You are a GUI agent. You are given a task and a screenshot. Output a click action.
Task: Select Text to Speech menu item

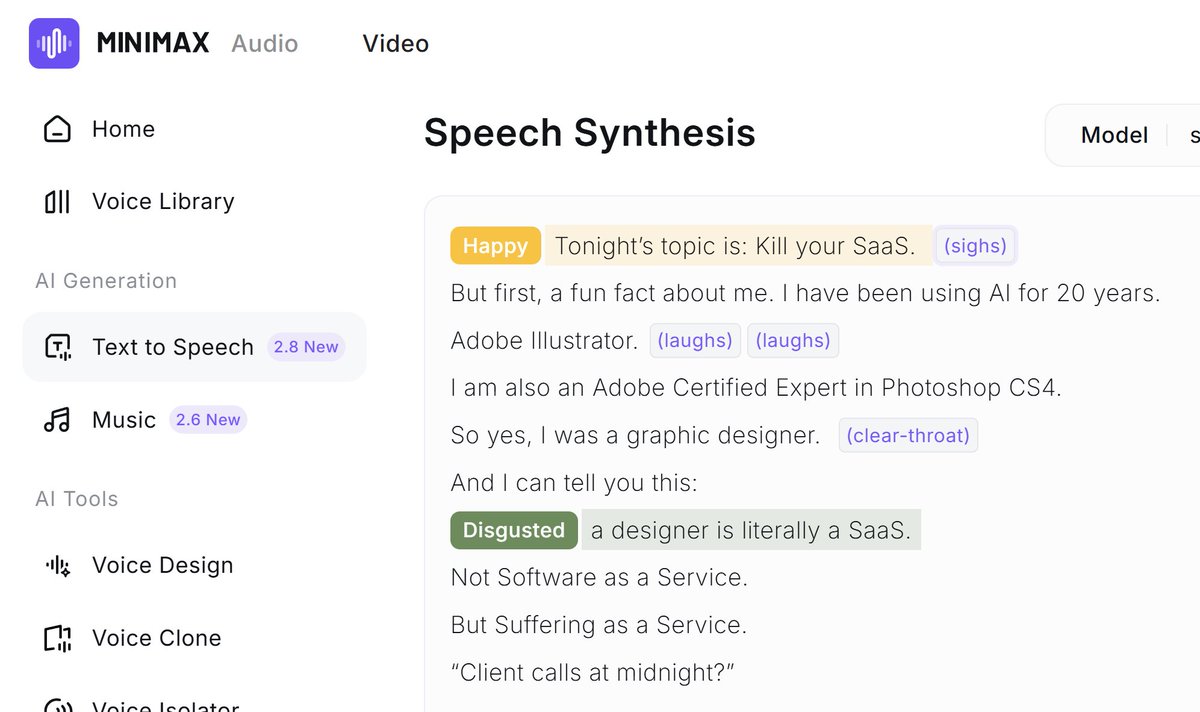[195, 347]
